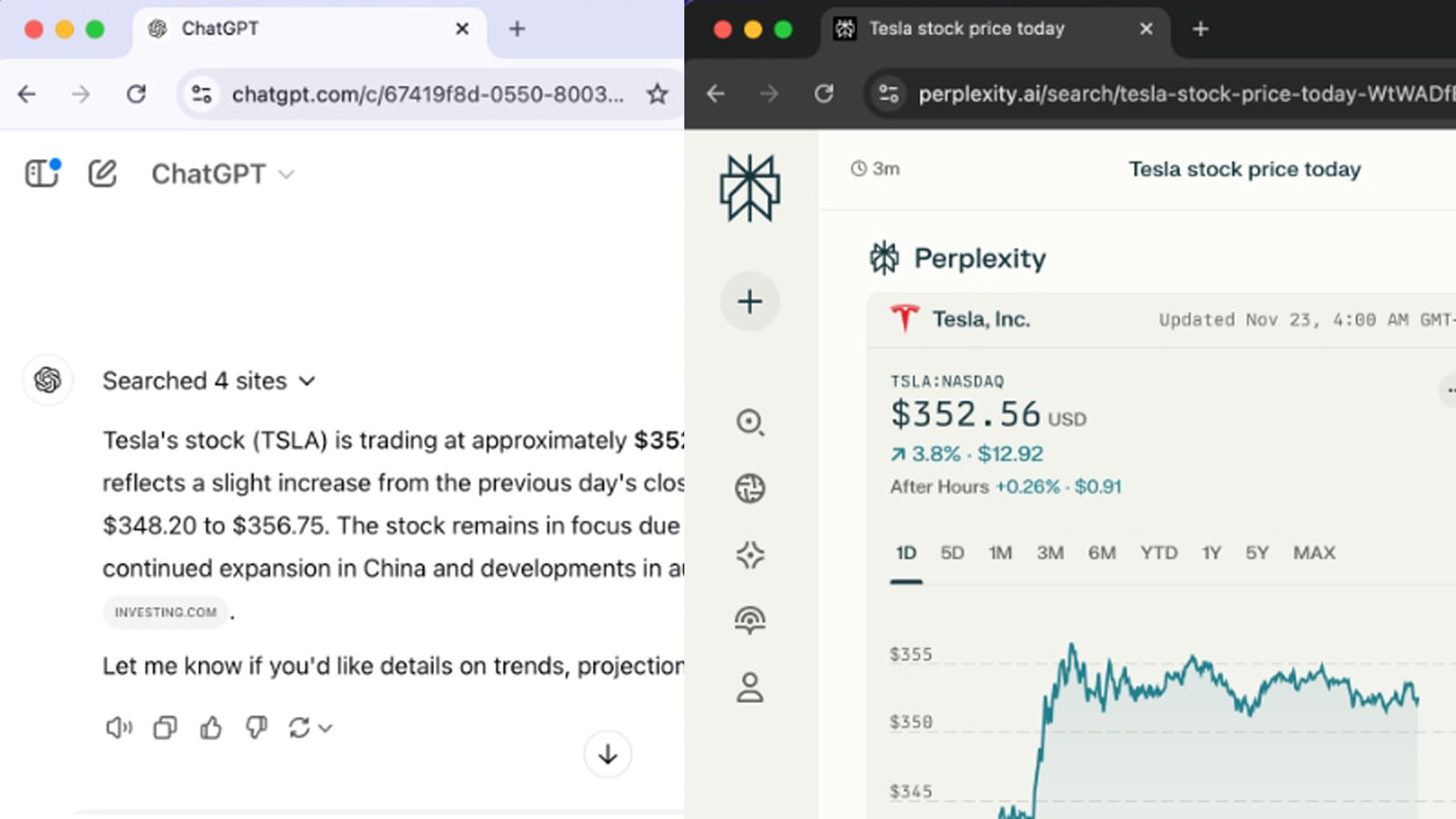Screen dimensions: 1456x819
Task: Open a new tab in ChatGPT window
Action: click(517, 29)
